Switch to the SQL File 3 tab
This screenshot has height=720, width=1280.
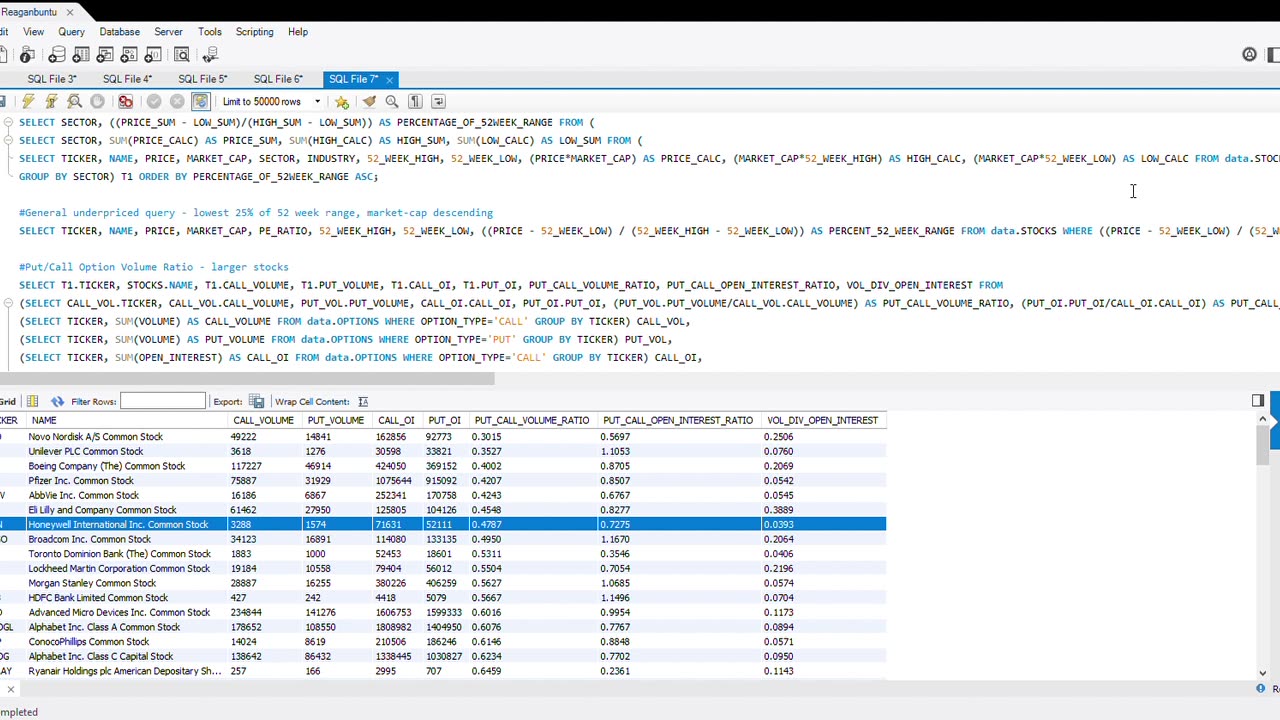pyautogui.click(x=52, y=79)
